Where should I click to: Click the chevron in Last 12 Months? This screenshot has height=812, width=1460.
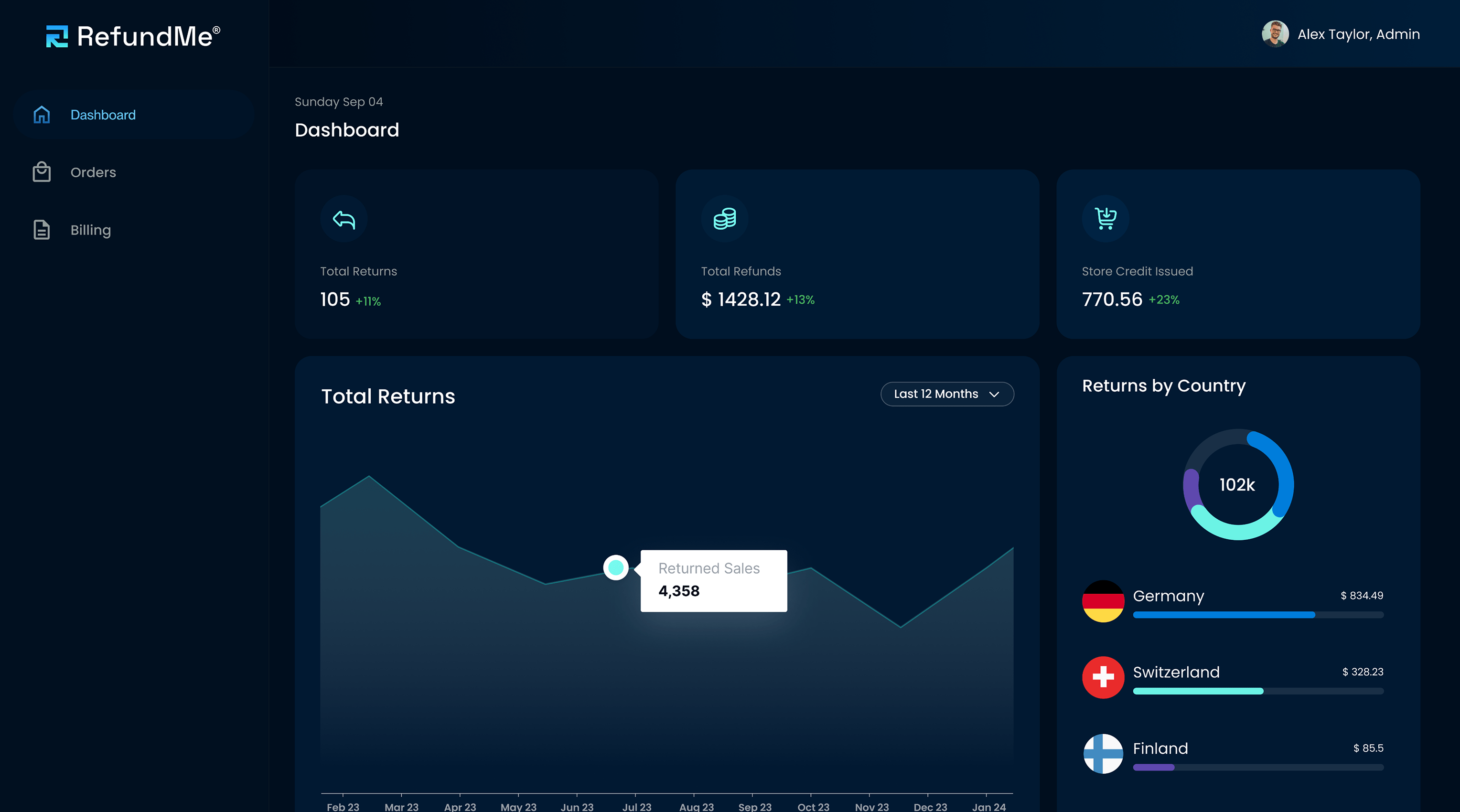tap(994, 395)
